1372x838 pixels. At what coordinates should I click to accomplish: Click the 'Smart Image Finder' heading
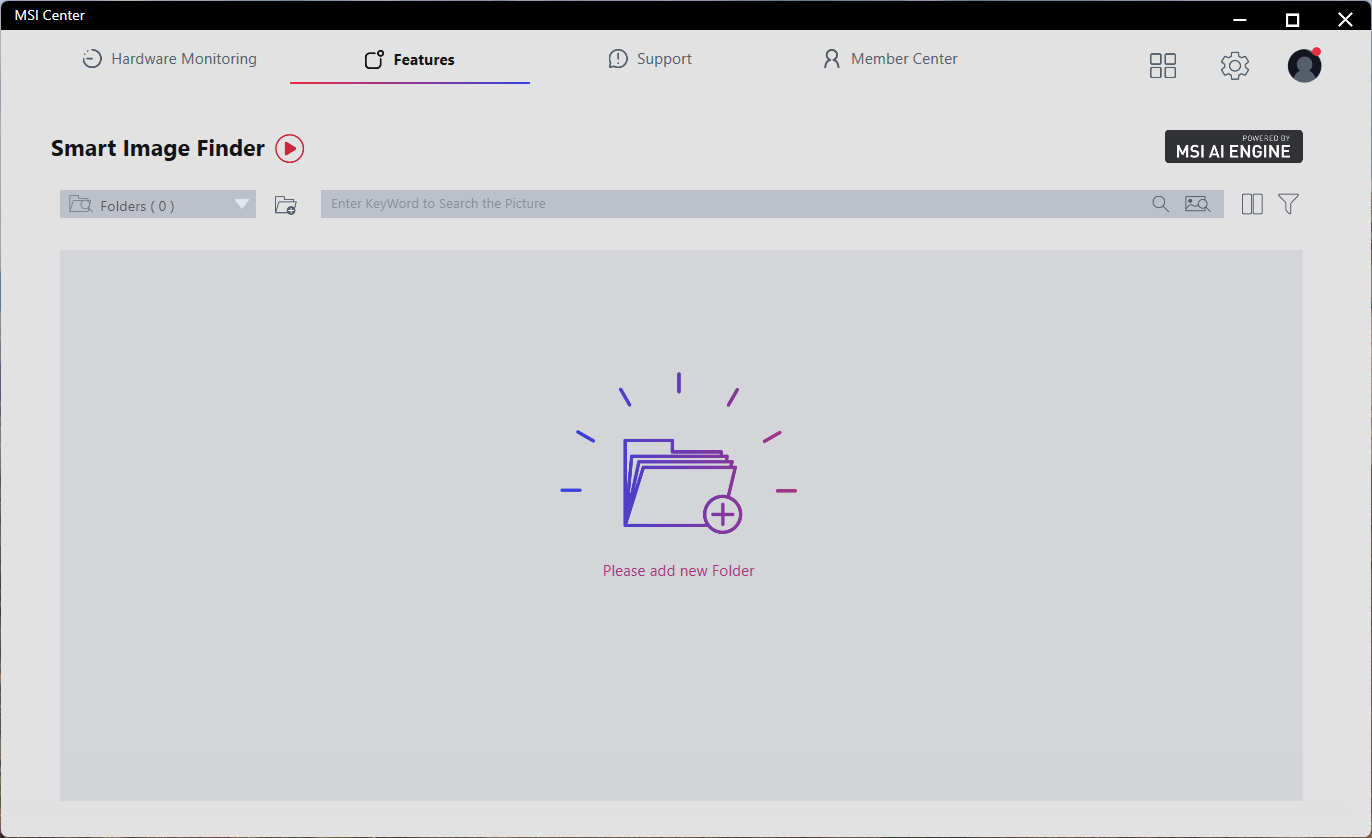[x=158, y=148]
